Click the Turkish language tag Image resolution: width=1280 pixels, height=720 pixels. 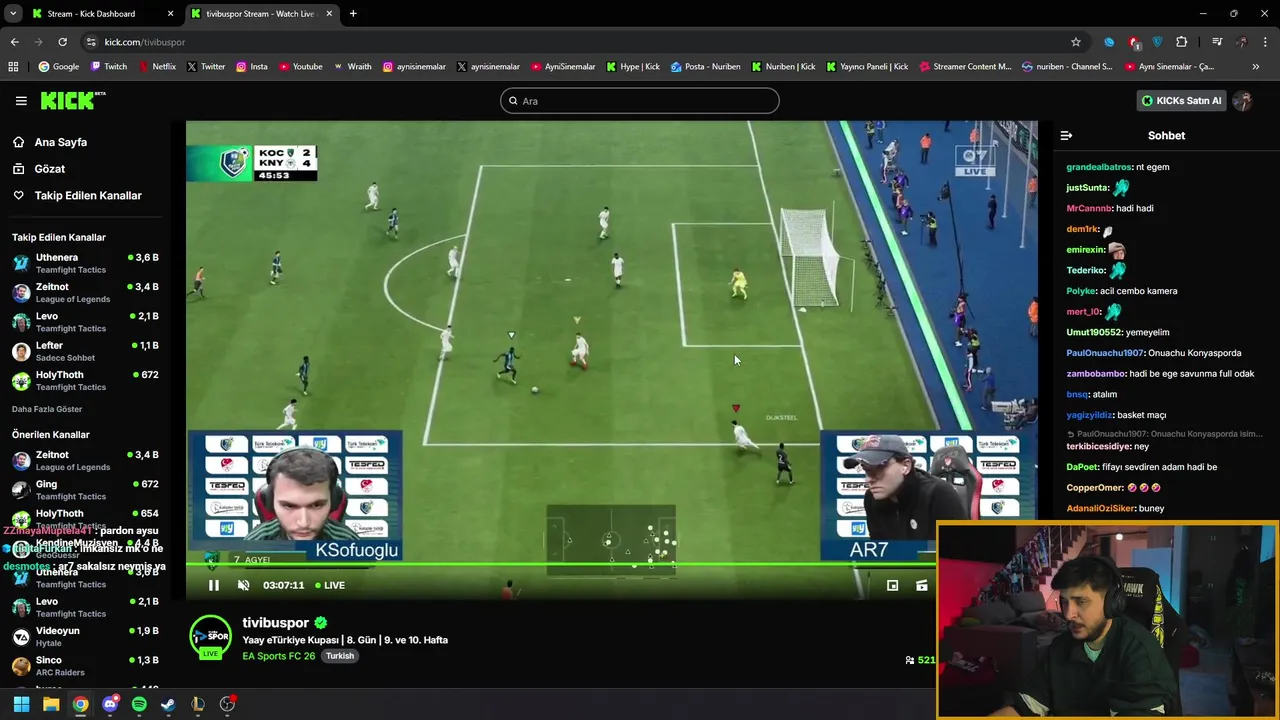coord(340,656)
